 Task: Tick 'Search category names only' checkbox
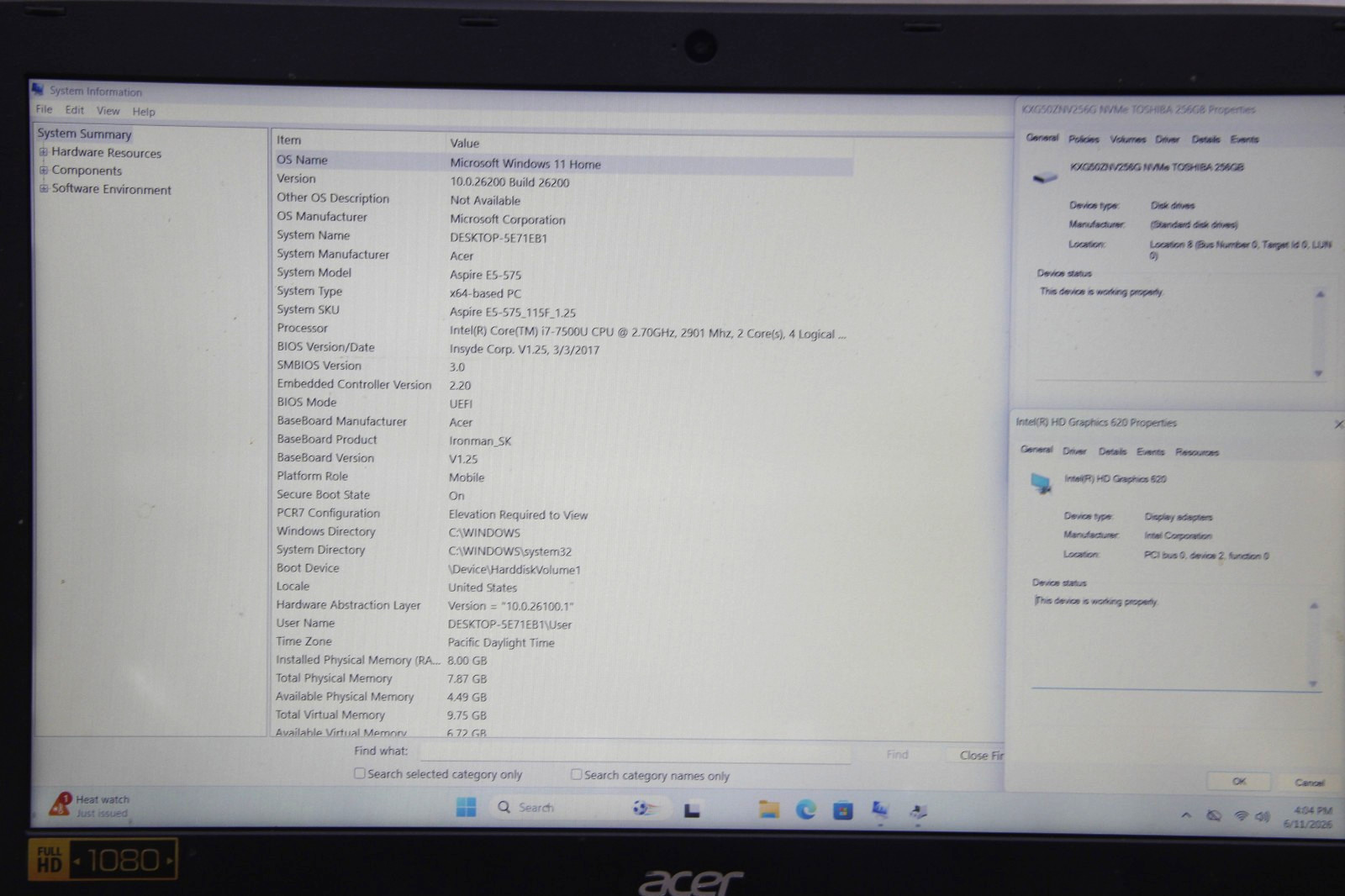pos(576,774)
